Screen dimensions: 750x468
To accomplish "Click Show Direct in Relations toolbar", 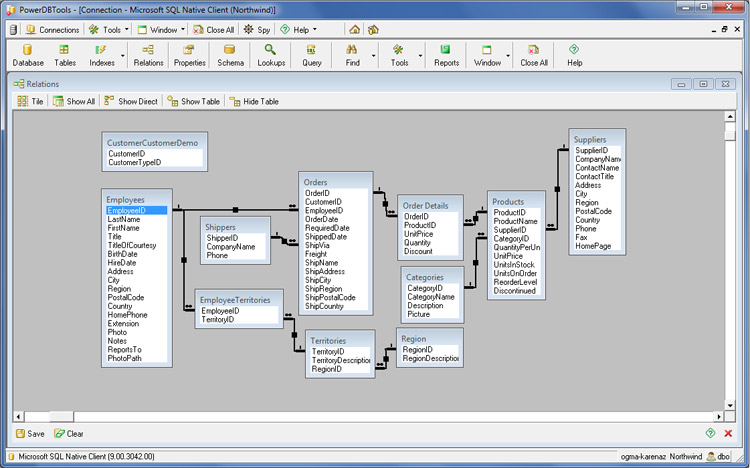I will click(x=130, y=101).
